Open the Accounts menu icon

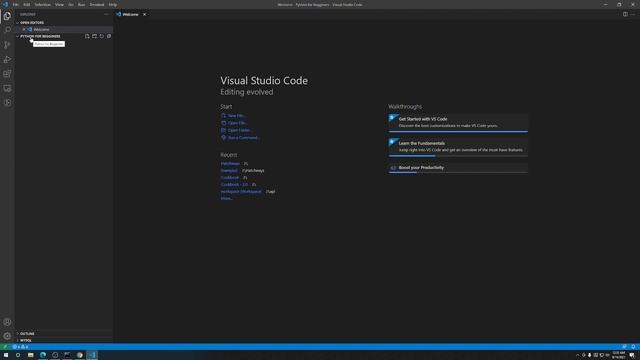7,322
